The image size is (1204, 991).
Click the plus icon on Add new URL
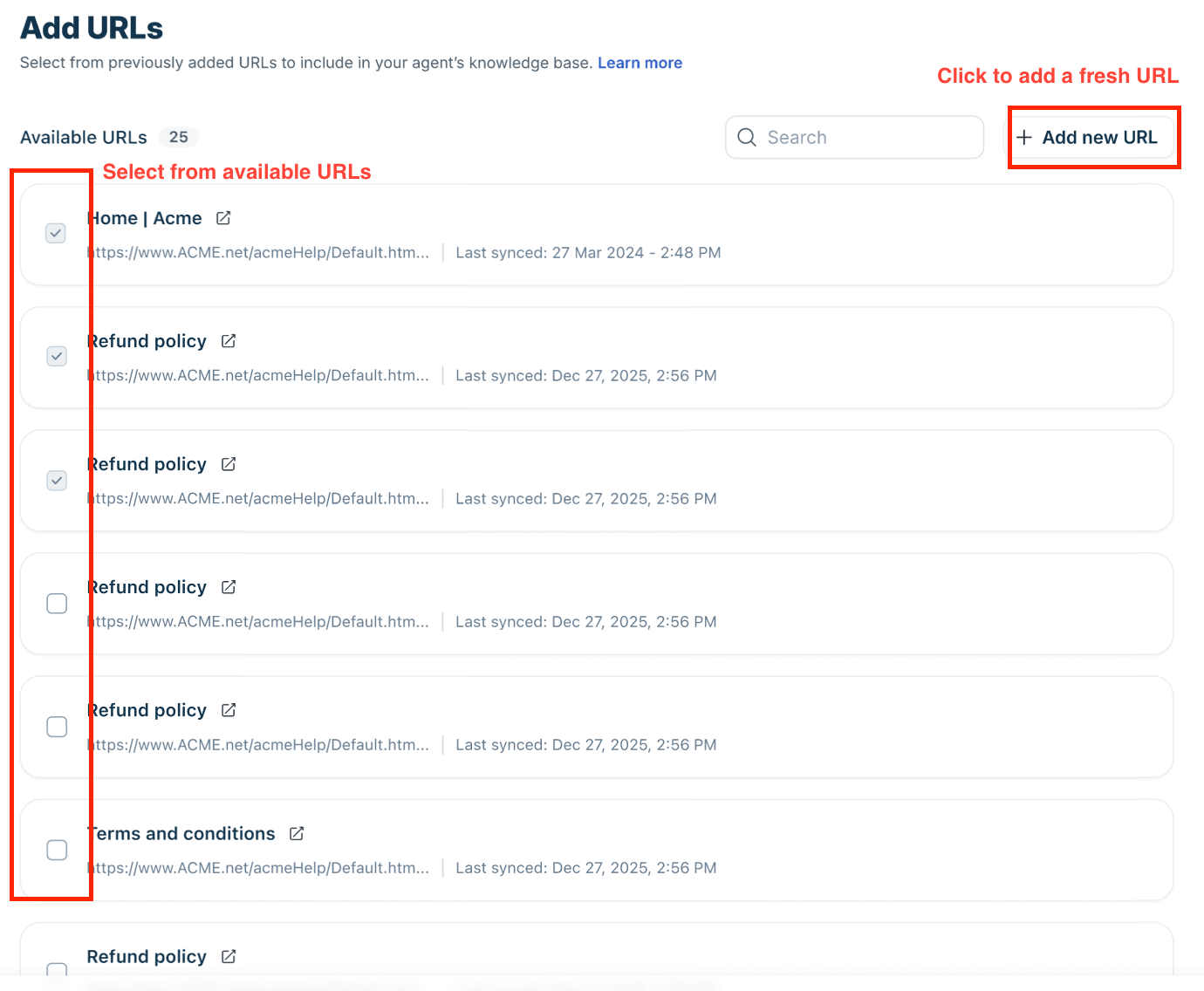[1024, 137]
